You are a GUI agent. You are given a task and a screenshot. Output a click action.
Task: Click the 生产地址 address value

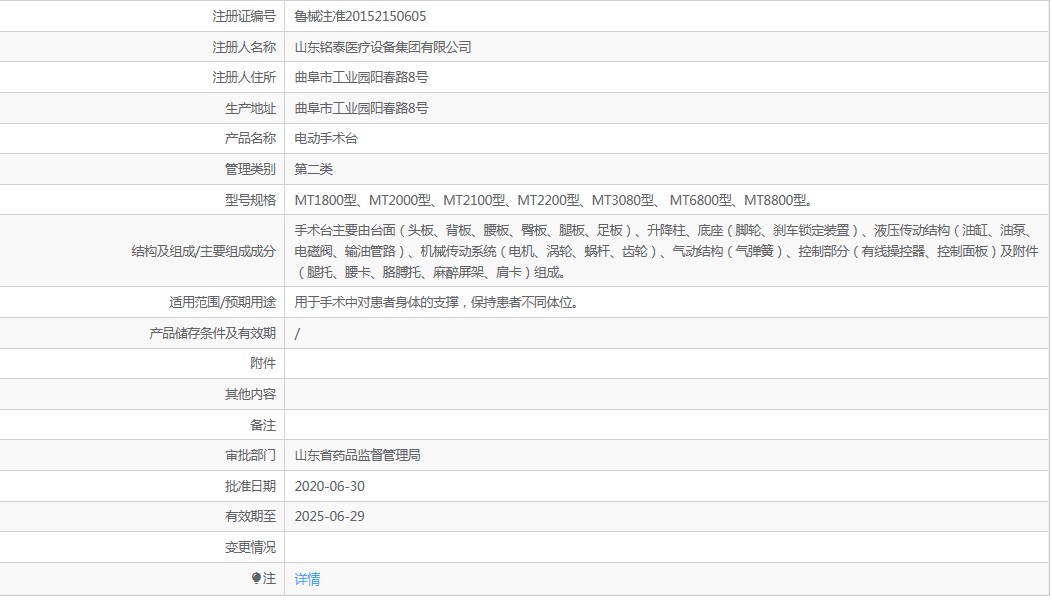[x=362, y=109]
